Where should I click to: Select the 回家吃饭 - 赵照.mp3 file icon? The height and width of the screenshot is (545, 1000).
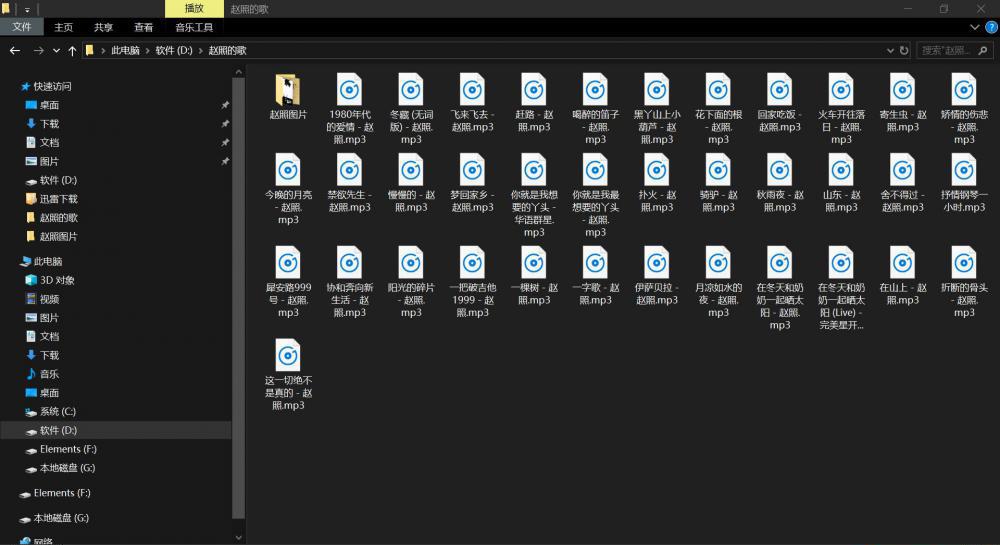coord(779,90)
